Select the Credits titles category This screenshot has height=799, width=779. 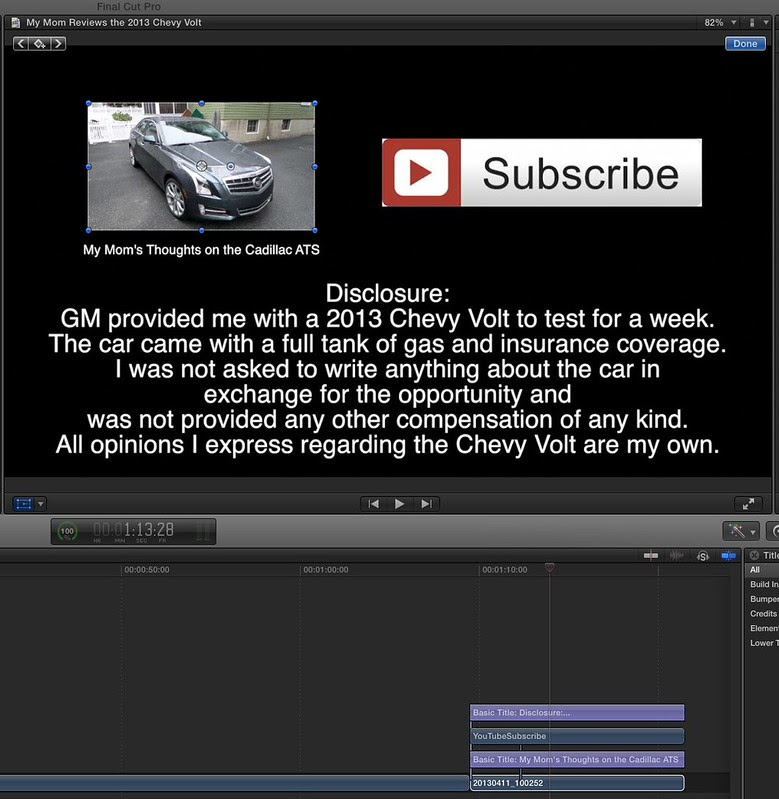763,614
